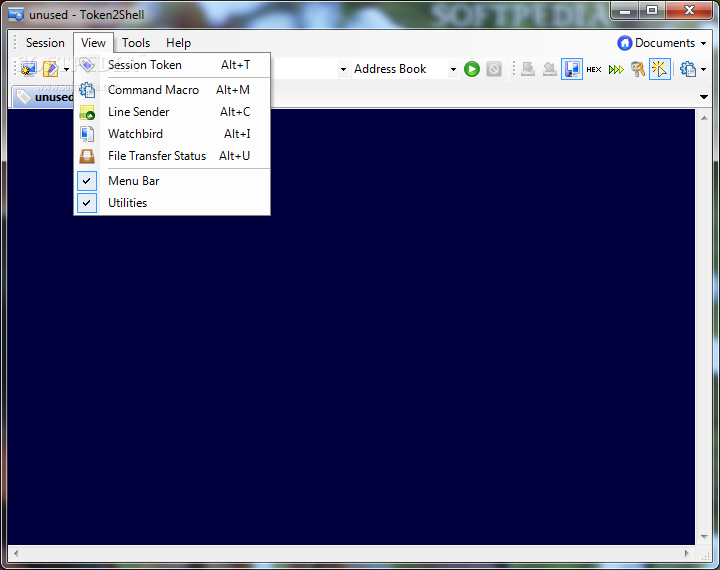Open the host dropdown left of Address Book
The height and width of the screenshot is (570, 720).
coord(343,69)
